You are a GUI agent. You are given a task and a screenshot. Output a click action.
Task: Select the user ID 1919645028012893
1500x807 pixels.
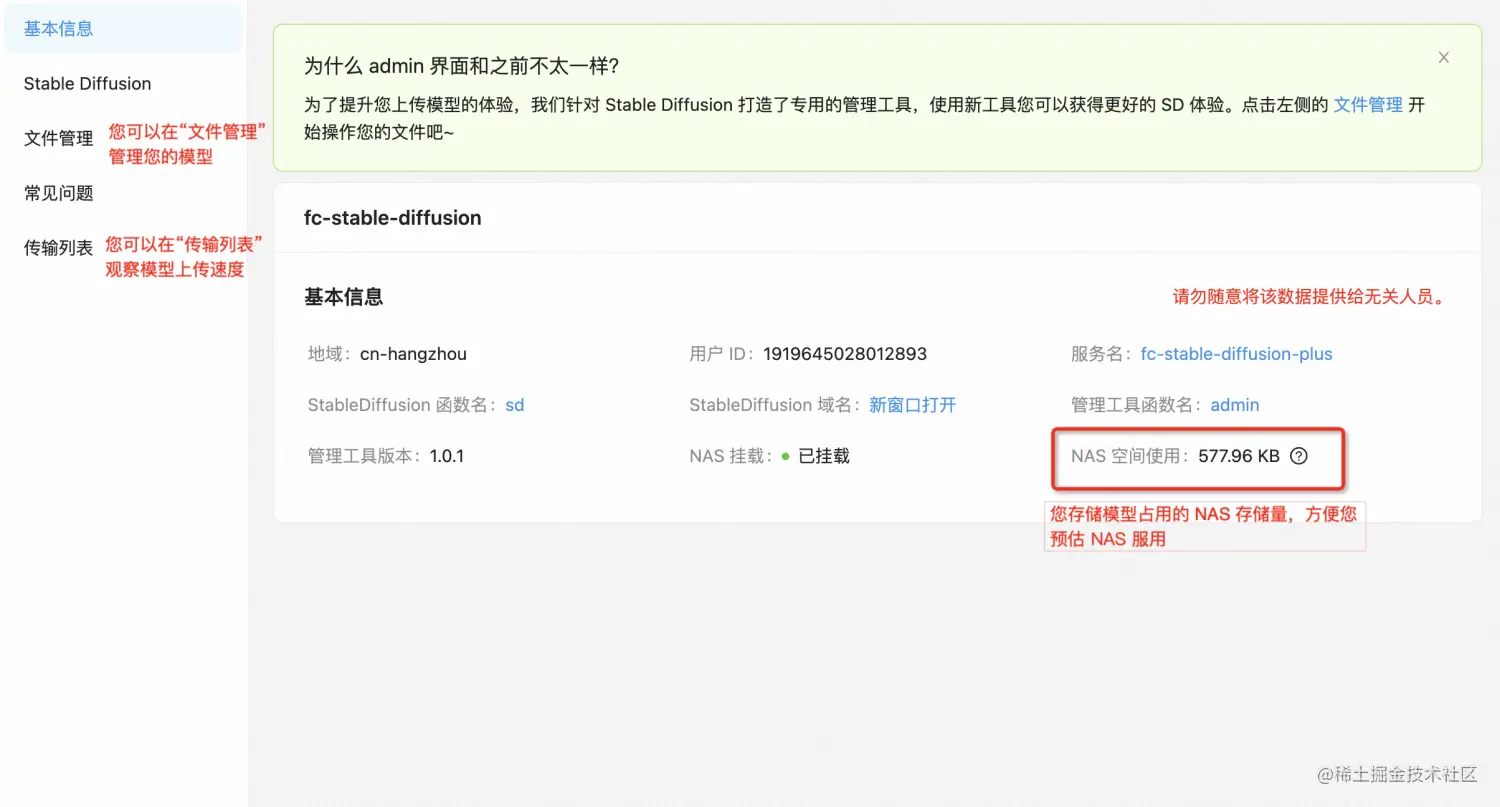(x=845, y=354)
